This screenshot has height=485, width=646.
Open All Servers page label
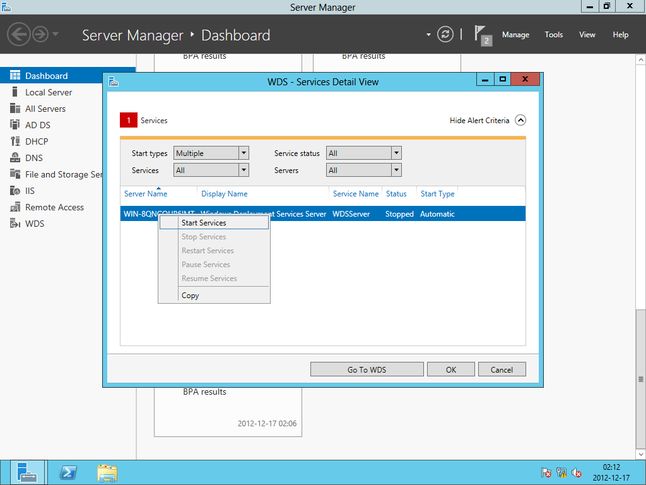click(45, 109)
